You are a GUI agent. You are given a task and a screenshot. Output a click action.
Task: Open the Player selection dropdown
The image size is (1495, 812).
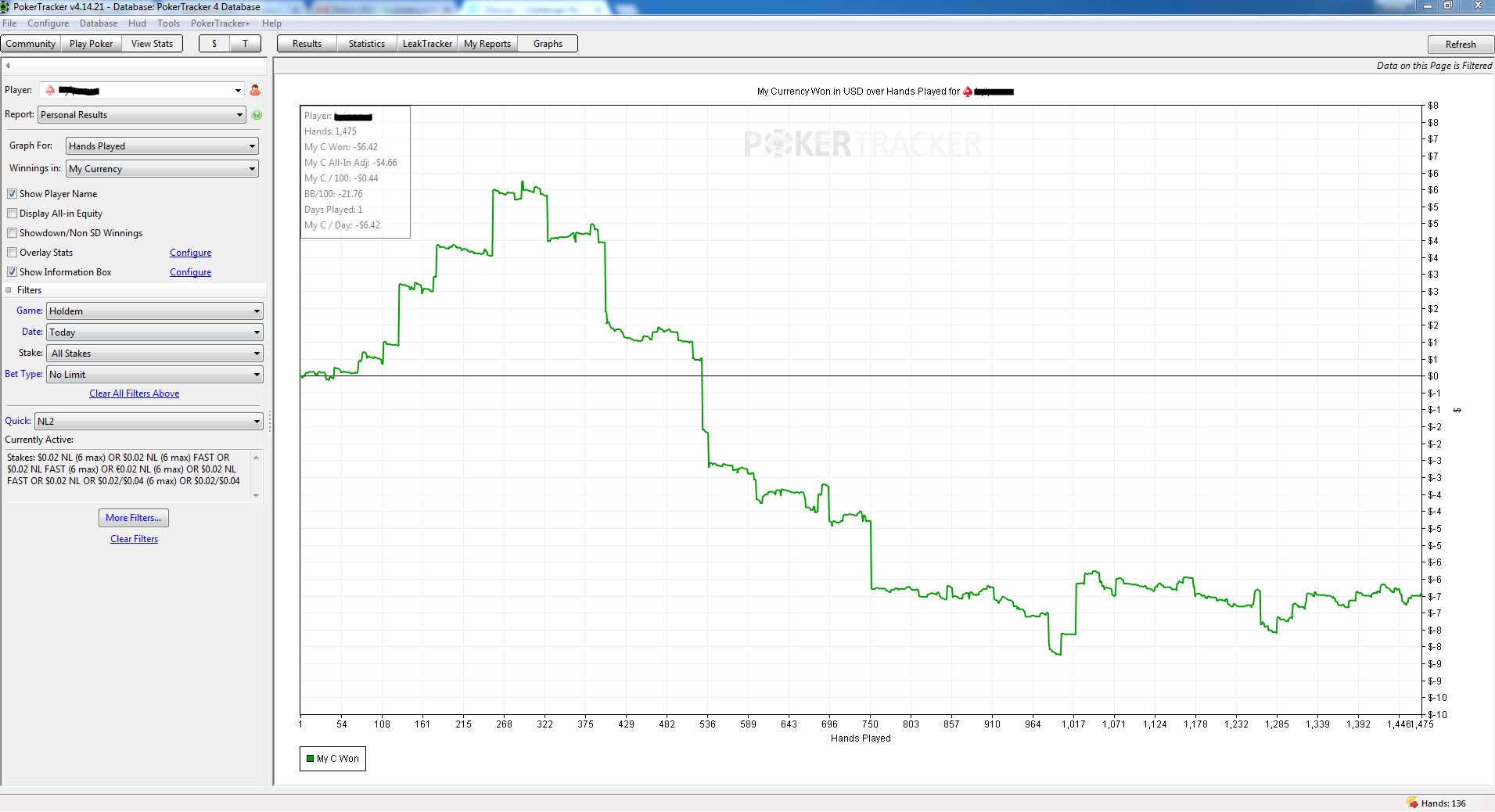pyautogui.click(x=142, y=91)
